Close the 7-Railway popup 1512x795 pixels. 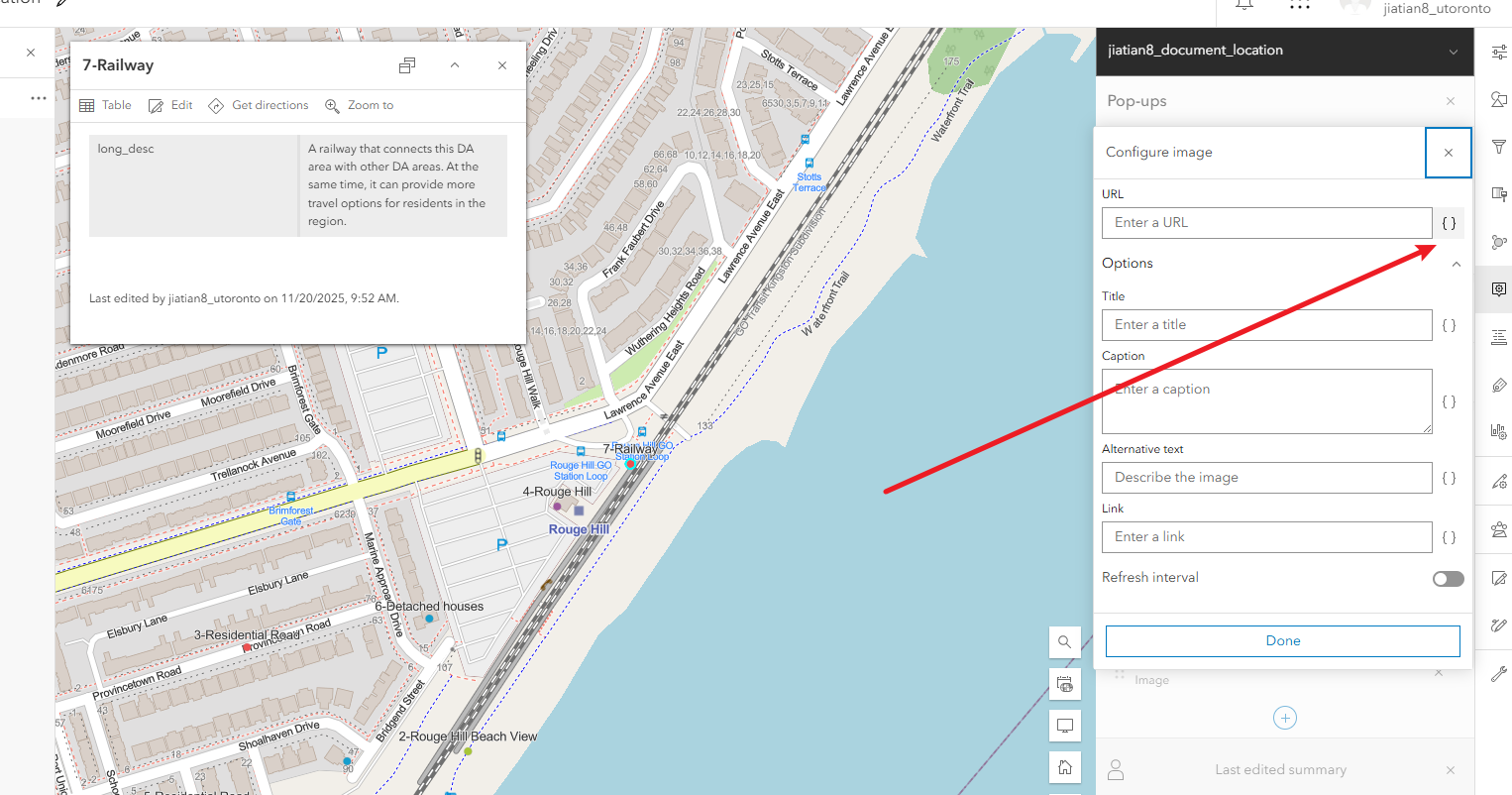(502, 65)
